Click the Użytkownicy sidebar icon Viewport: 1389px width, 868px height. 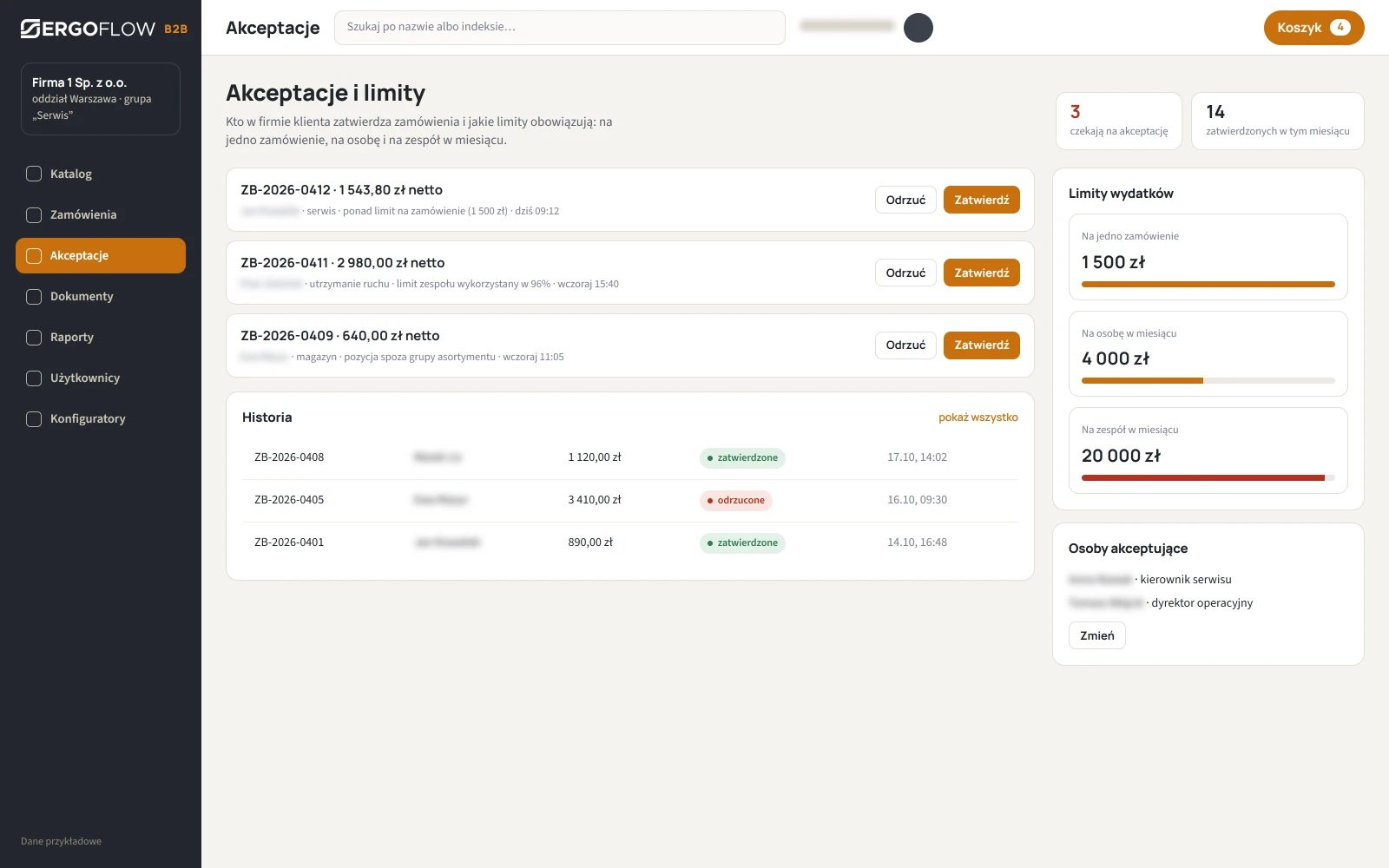pyautogui.click(x=34, y=378)
